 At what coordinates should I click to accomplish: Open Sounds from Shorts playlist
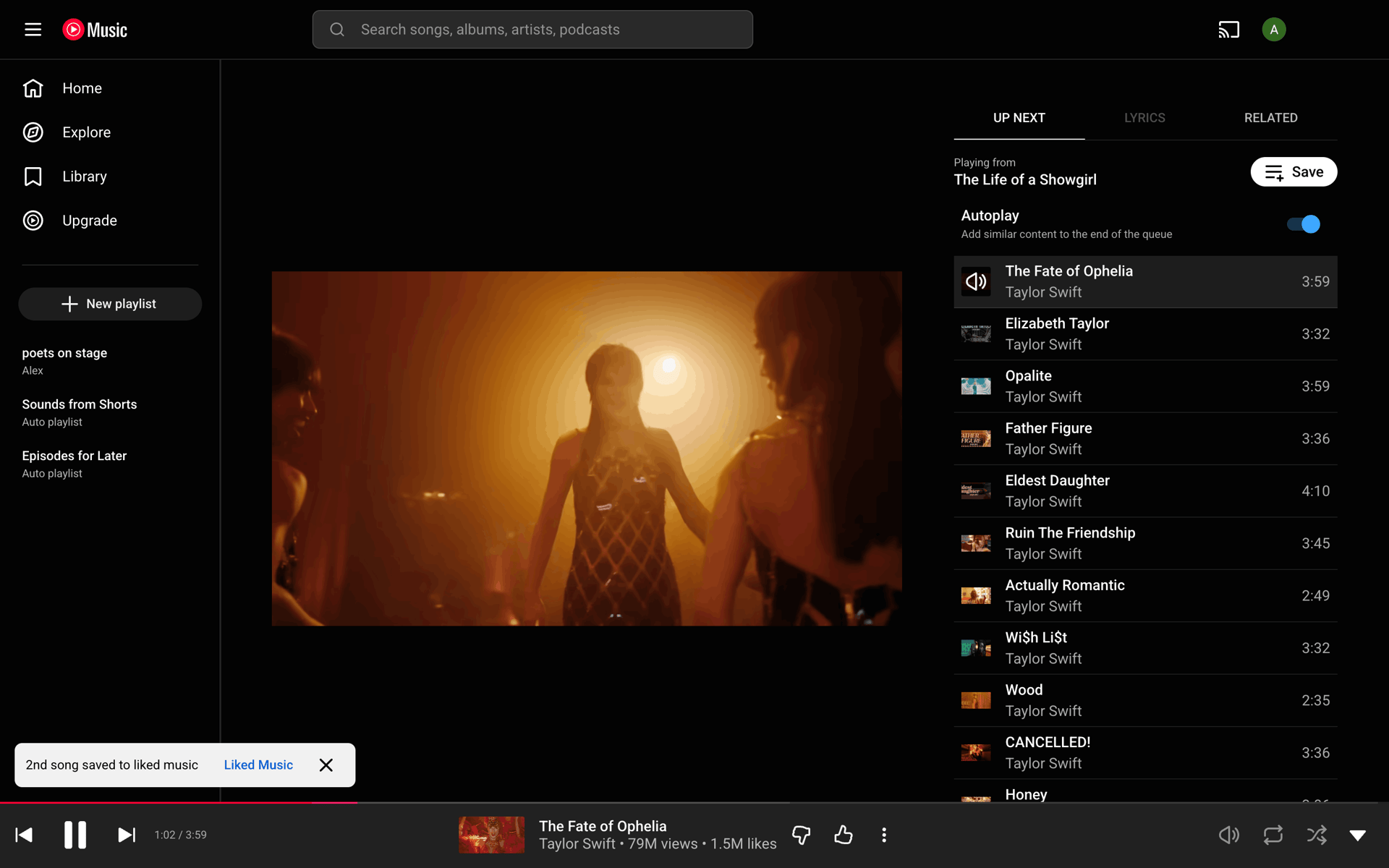tap(110, 412)
